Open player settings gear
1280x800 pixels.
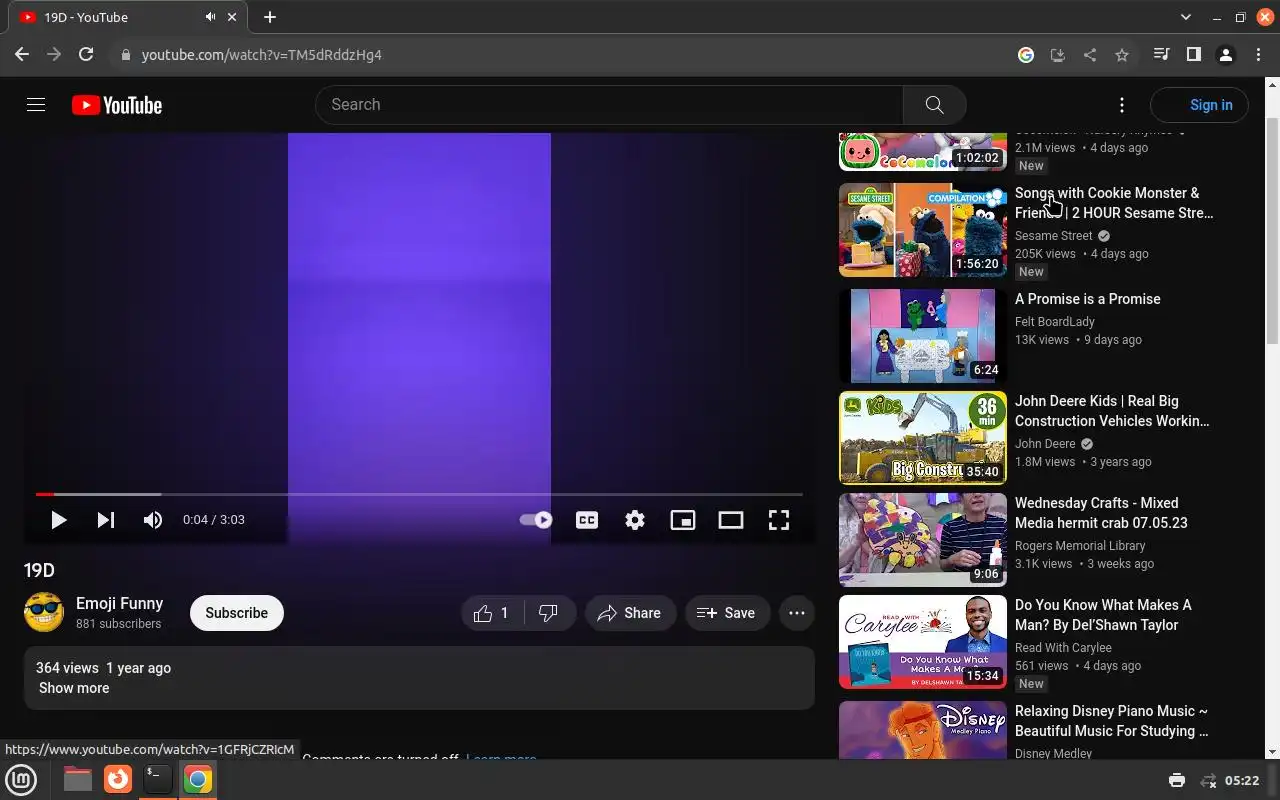tap(635, 520)
